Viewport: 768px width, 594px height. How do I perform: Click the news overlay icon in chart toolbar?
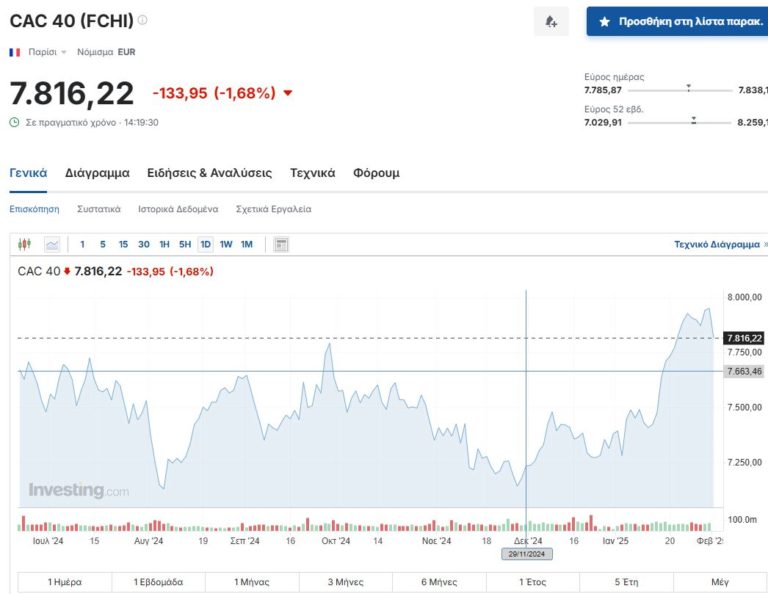coord(281,244)
